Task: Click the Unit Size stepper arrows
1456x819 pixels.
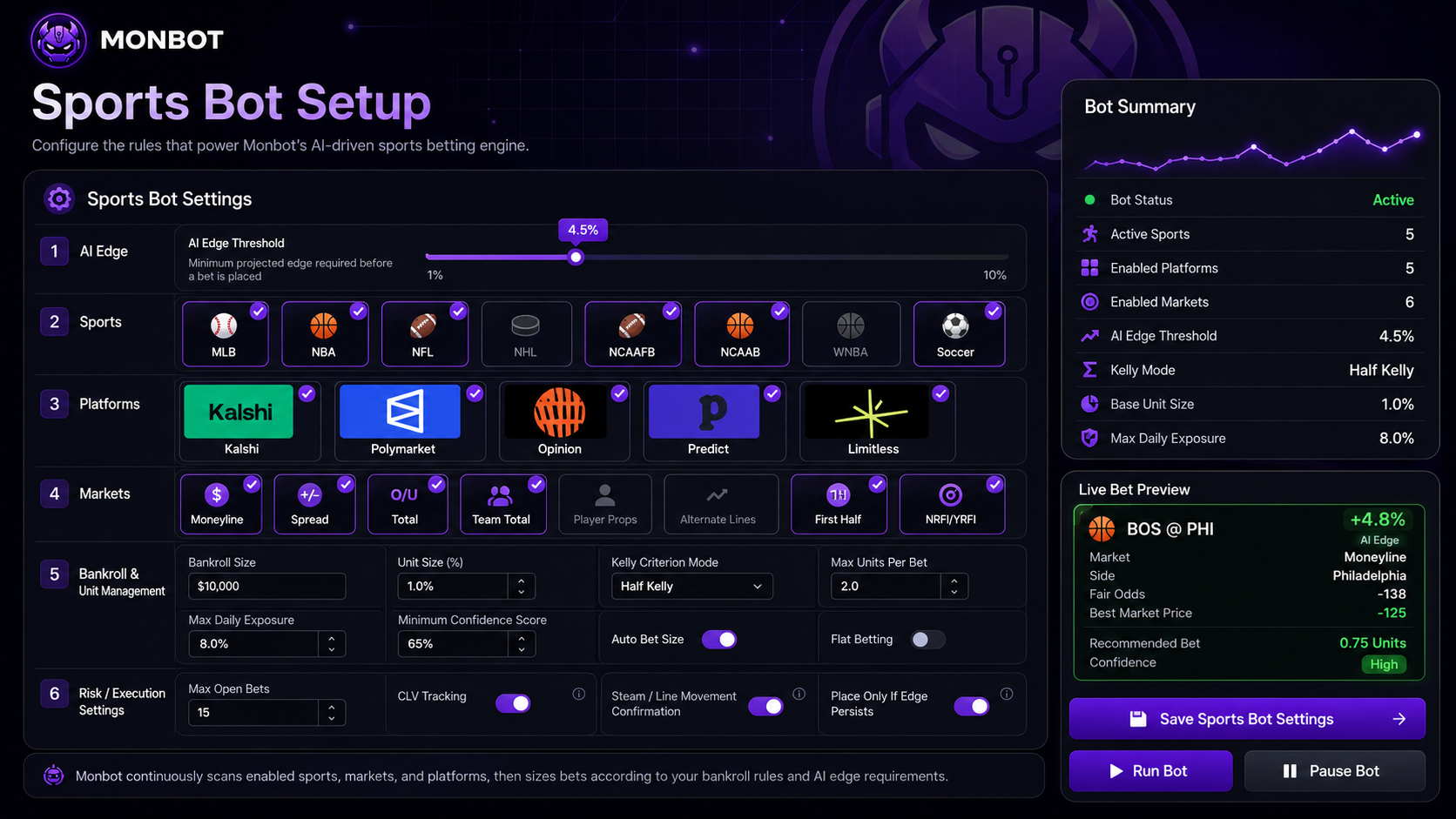Action: point(522,587)
